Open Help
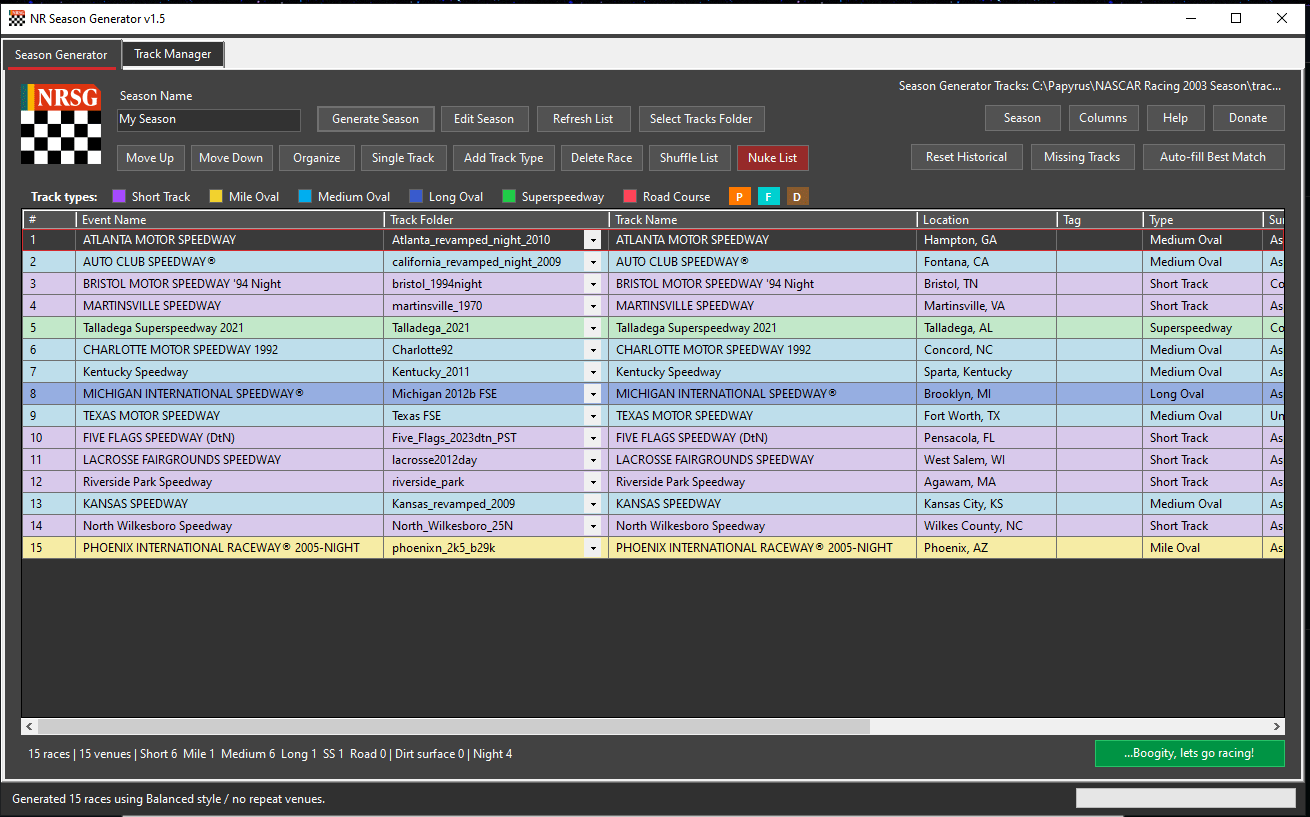The image size is (1310, 817). click(1175, 118)
